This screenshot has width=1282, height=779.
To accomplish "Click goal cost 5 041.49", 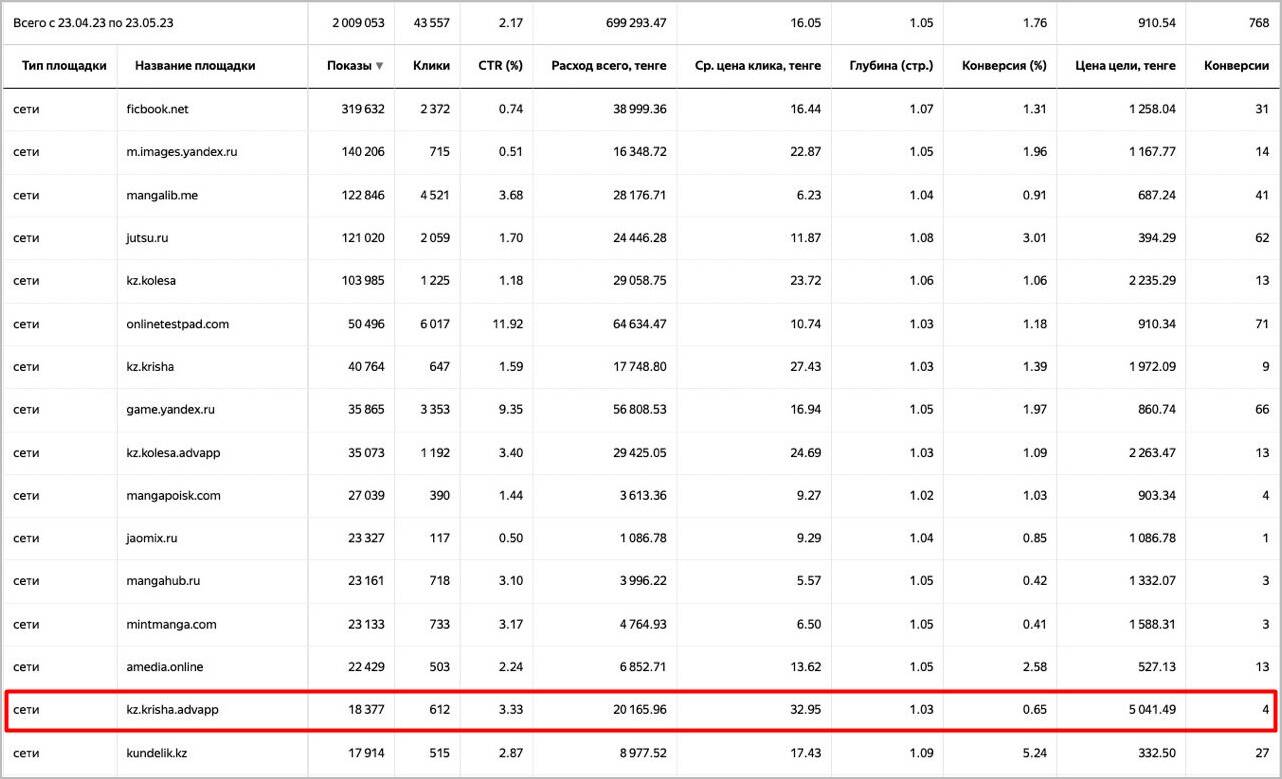I will point(1150,710).
